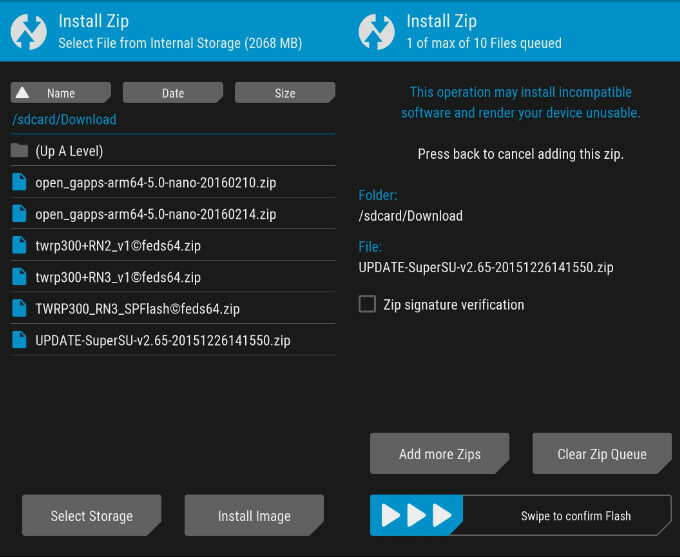Sort file list by Name

(61, 93)
